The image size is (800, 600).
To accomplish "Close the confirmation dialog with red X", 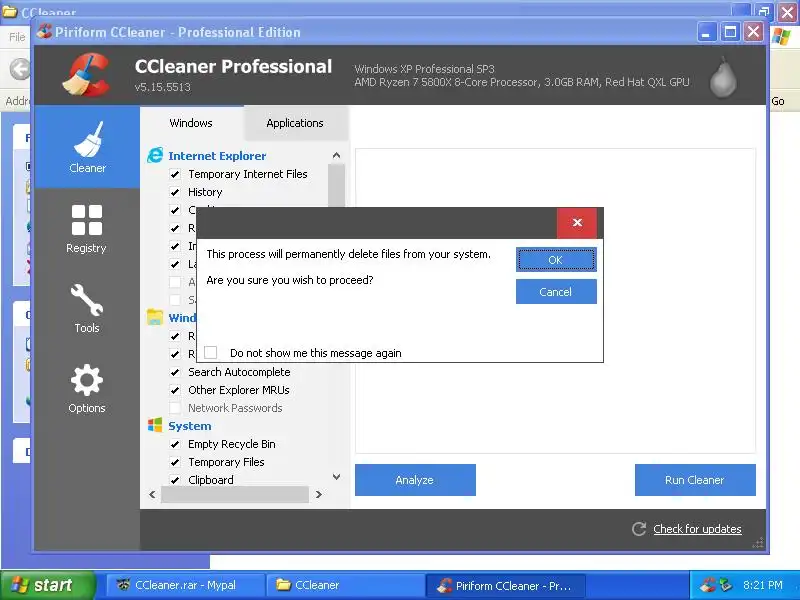I will click(577, 222).
